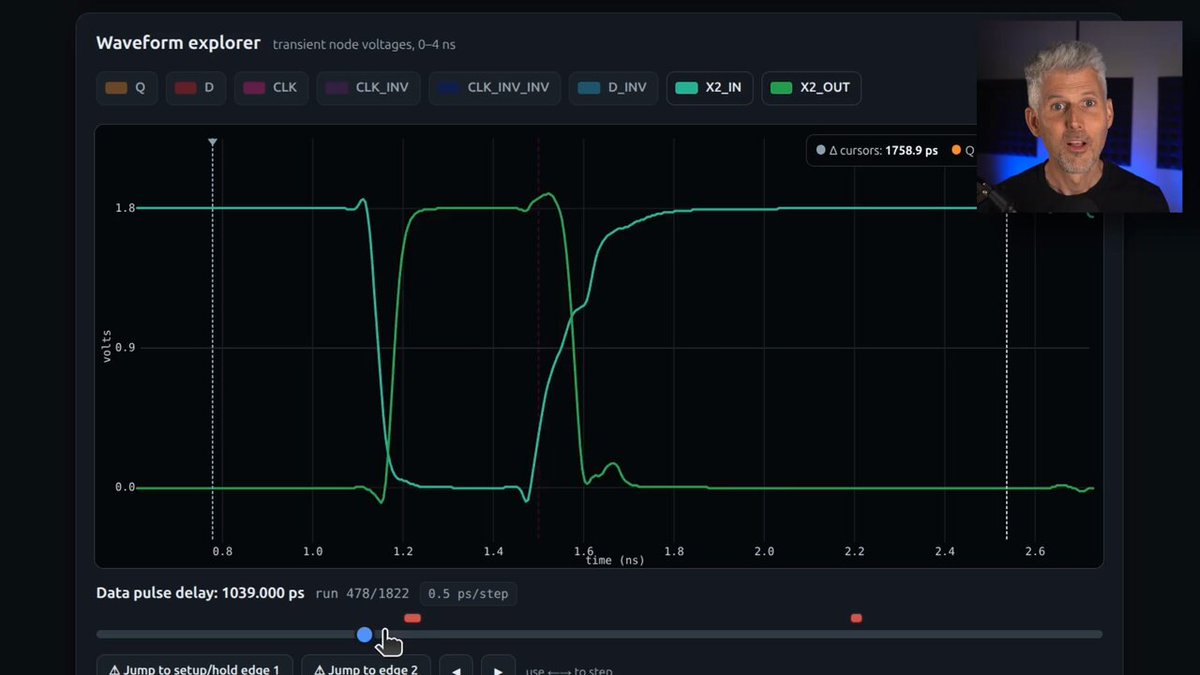Click the transient node voltages subtitle
Image resolution: width=1200 pixels, height=675 pixels.
pyautogui.click(x=364, y=45)
